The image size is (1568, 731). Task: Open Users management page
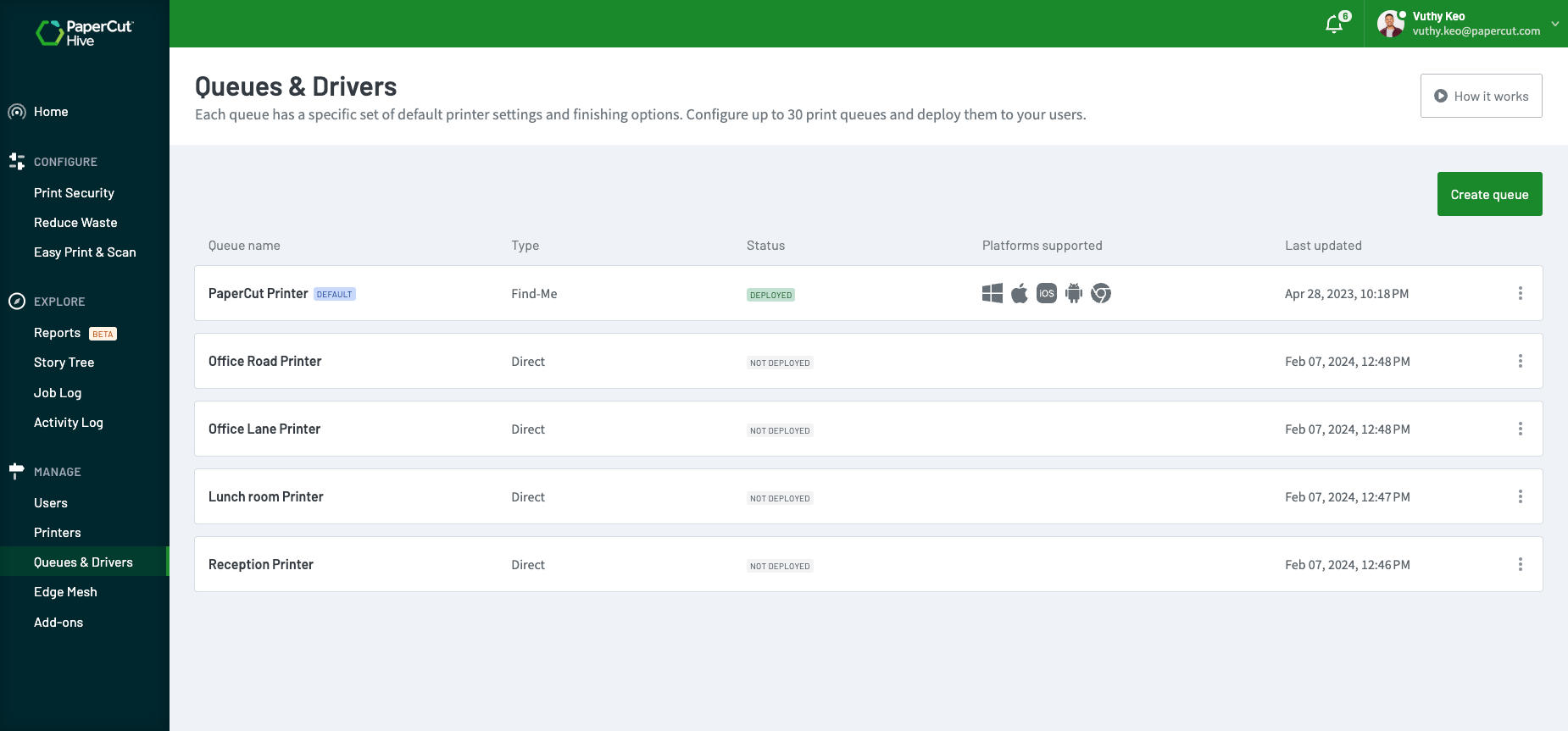(x=51, y=503)
